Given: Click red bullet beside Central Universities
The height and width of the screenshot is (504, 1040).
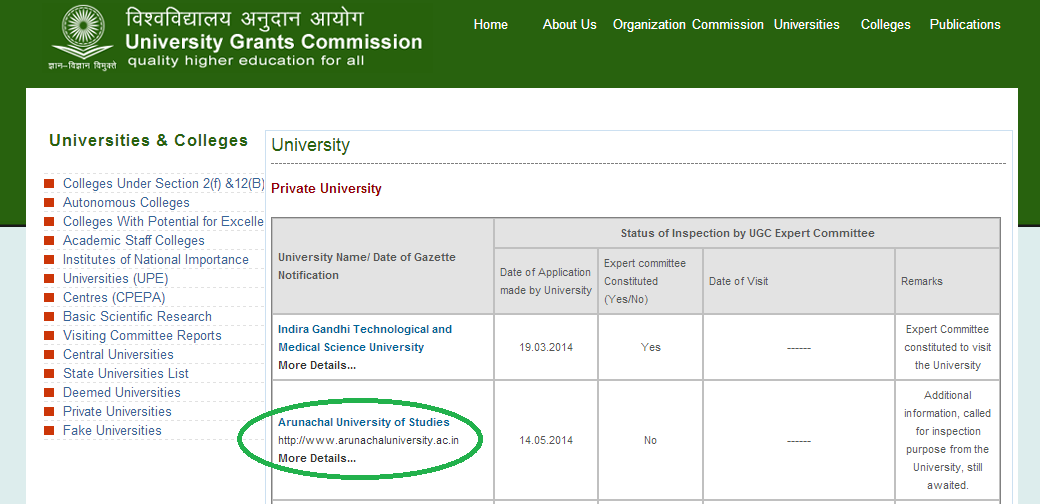Looking at the screenshot, I should pyautogui.click(x=49, y=354).
